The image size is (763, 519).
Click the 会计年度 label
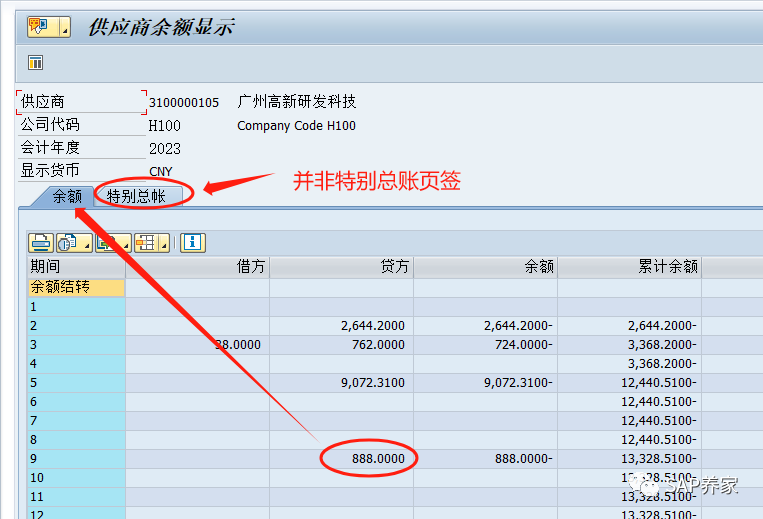click(50, 147)
